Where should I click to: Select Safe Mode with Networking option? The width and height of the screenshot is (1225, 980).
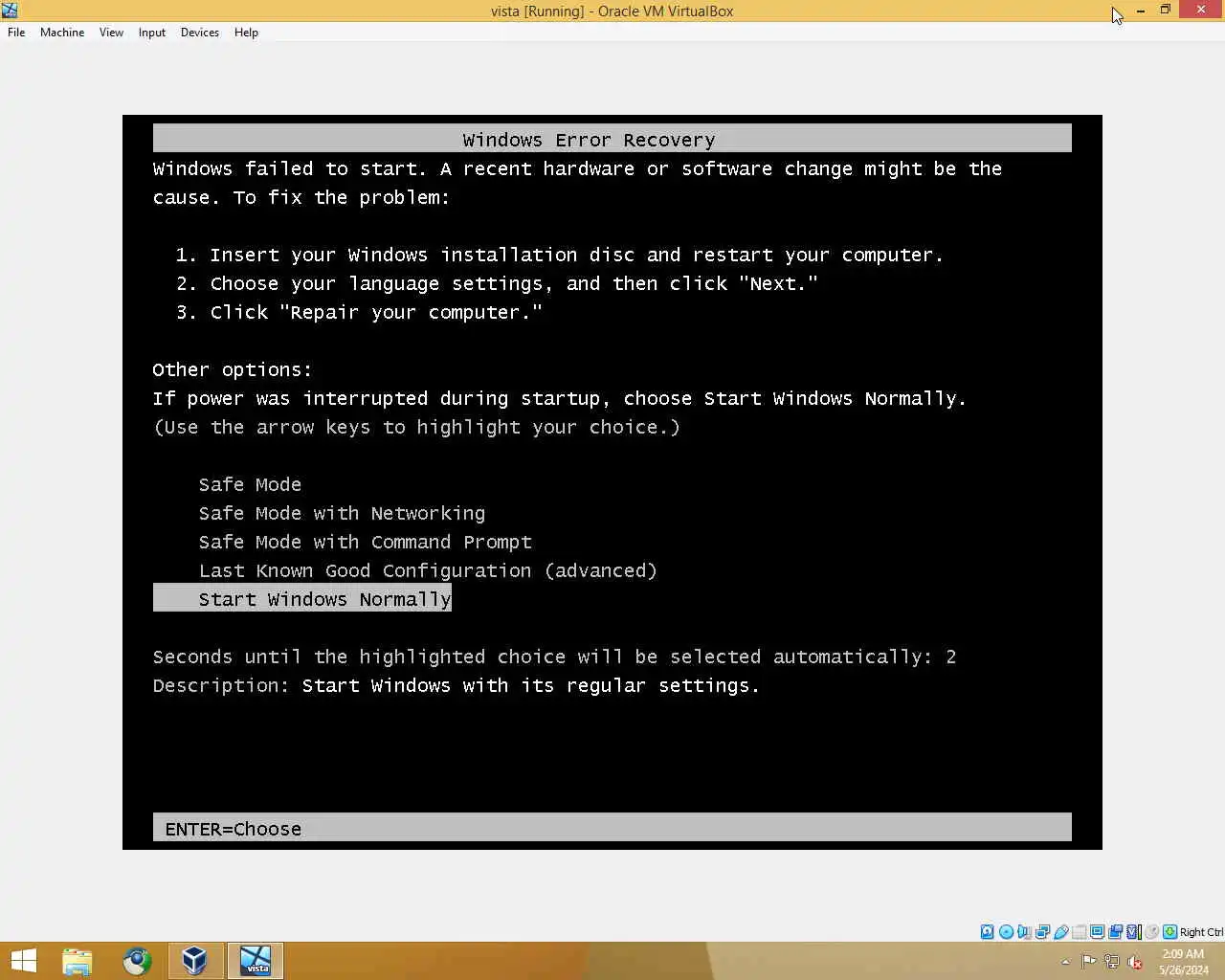(342, 514)
